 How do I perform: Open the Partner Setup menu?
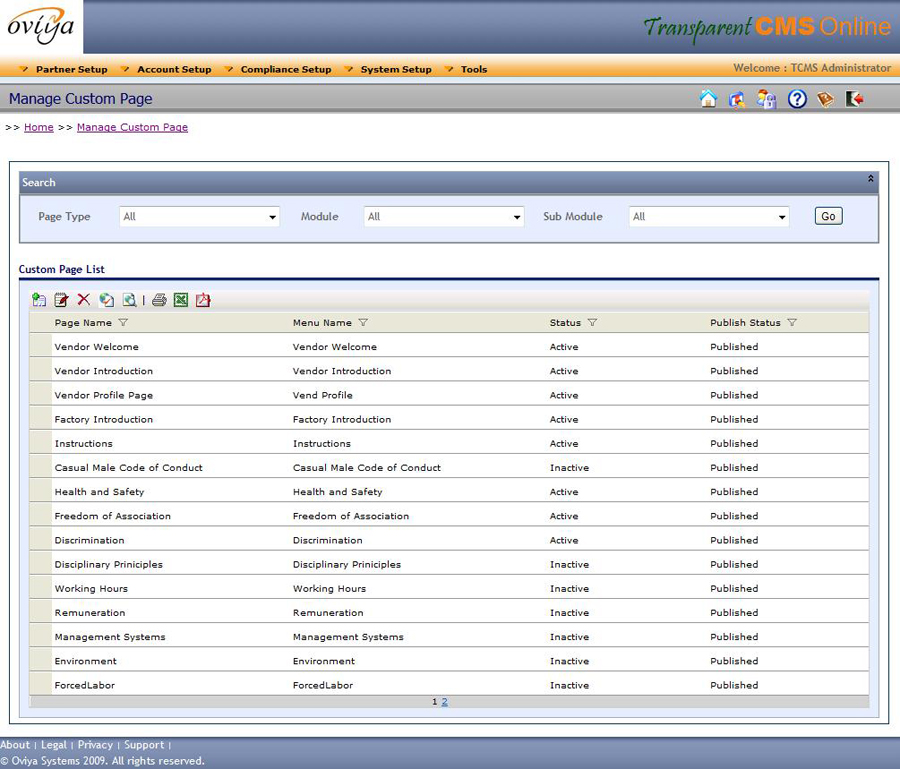(71, 69)
